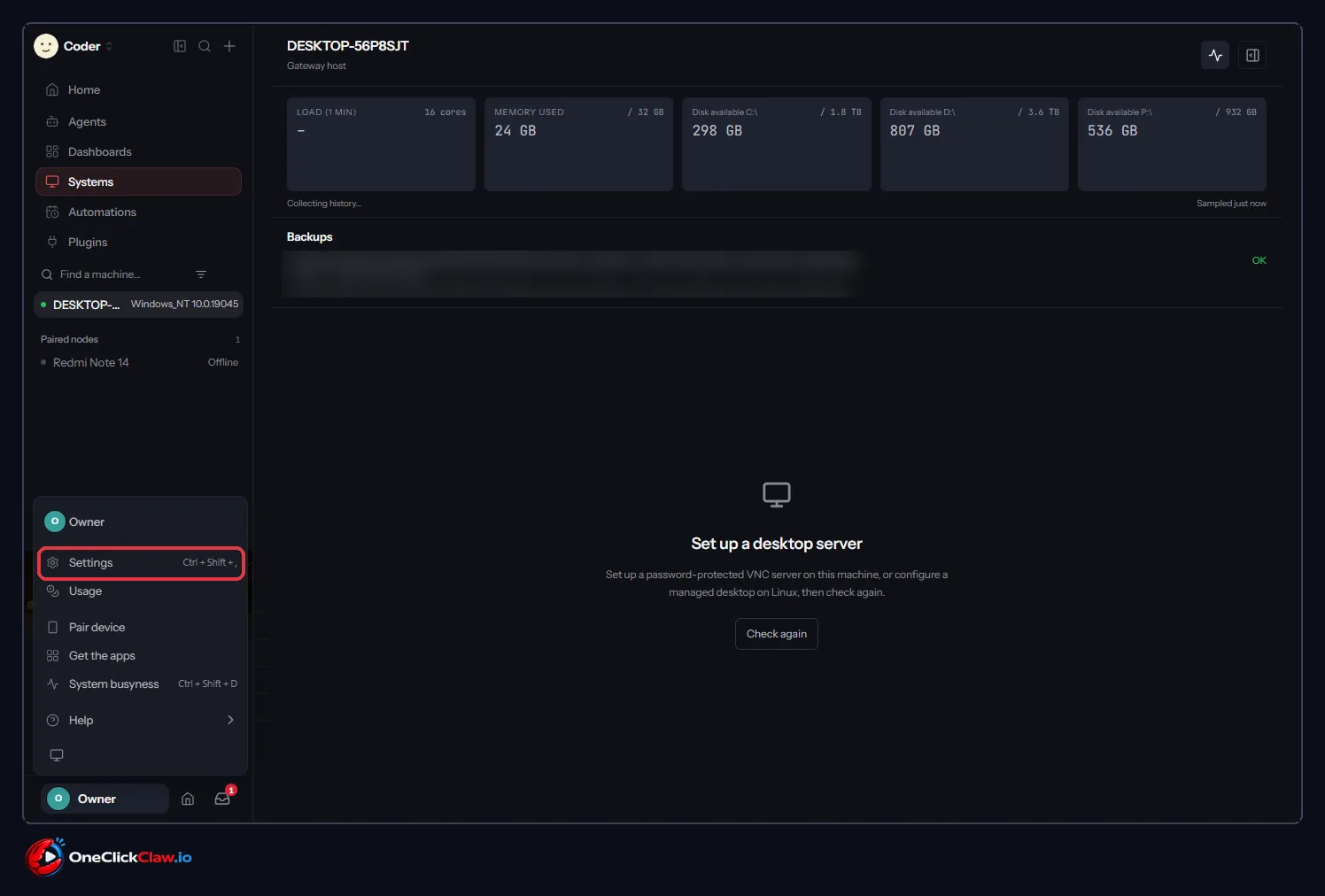
Task: Collapse the sidebar with the panel icon beside Coder
Action: 180,46
